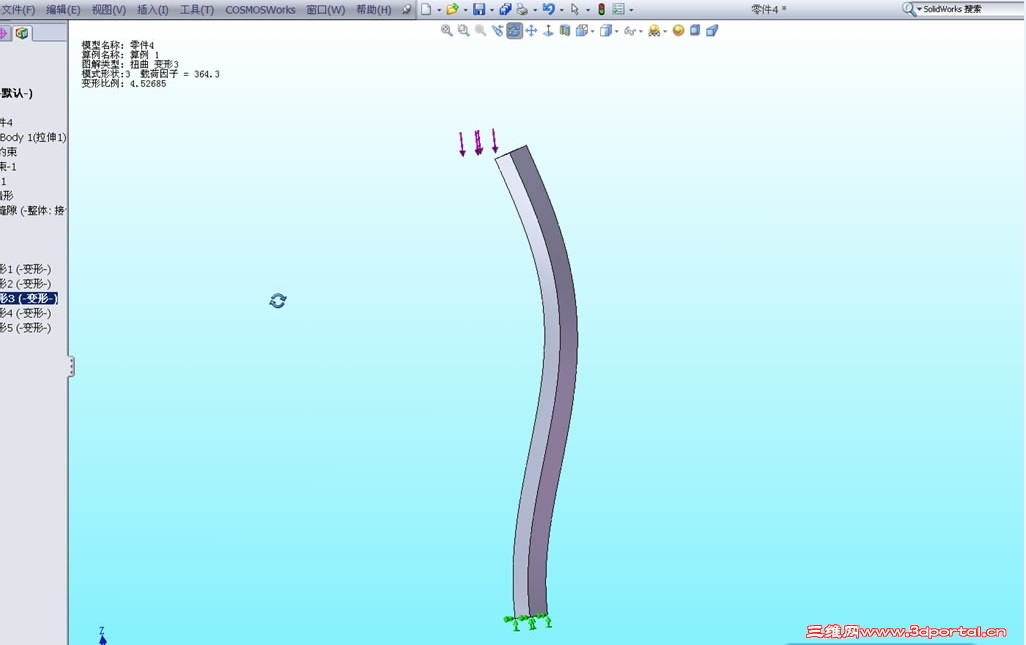The width and height of the screenshot is (1026, 645).
Task: Click the Zoom to Area icon
Action: (x=463, y=30)
